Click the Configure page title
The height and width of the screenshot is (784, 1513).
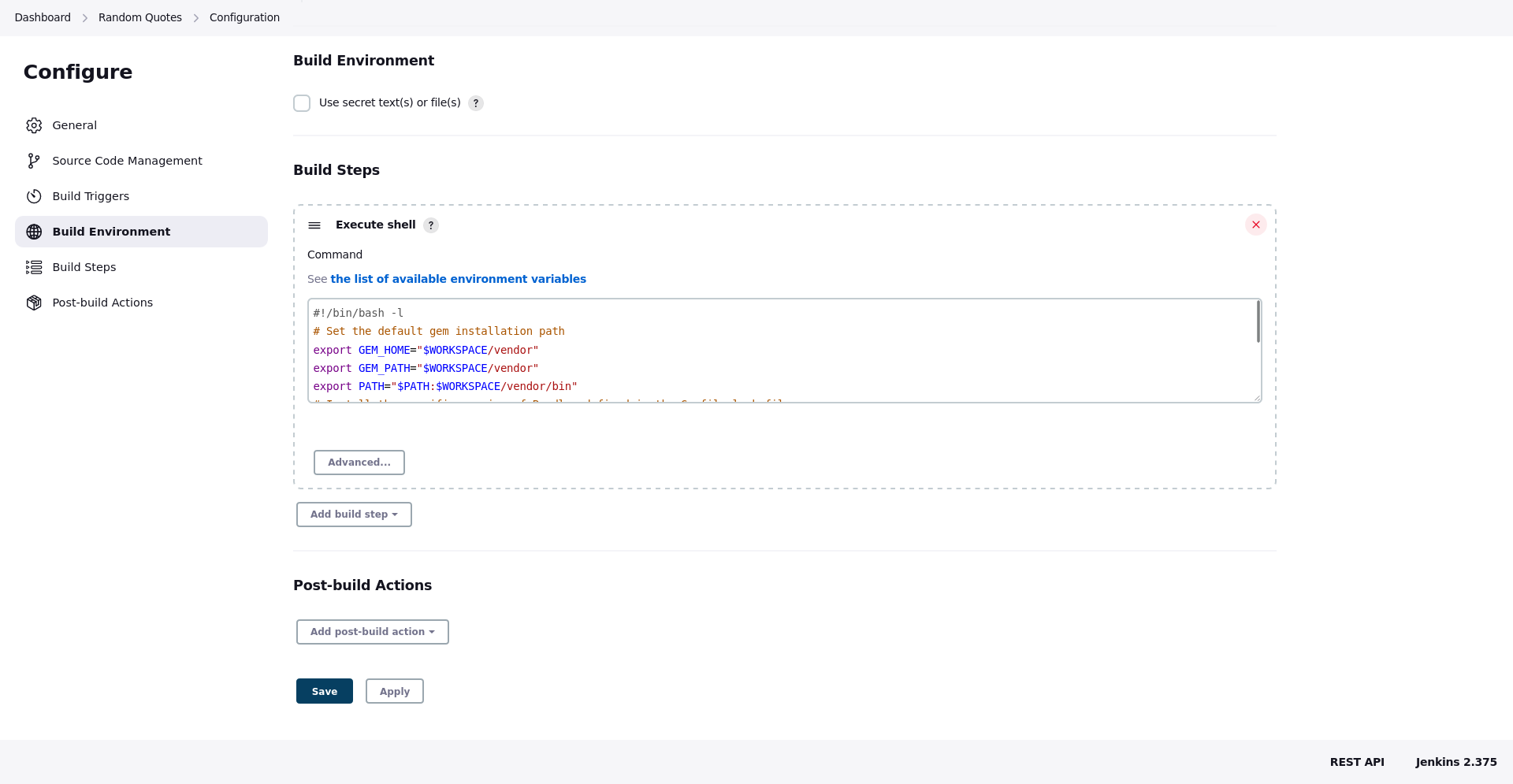[x=78, y=72]
